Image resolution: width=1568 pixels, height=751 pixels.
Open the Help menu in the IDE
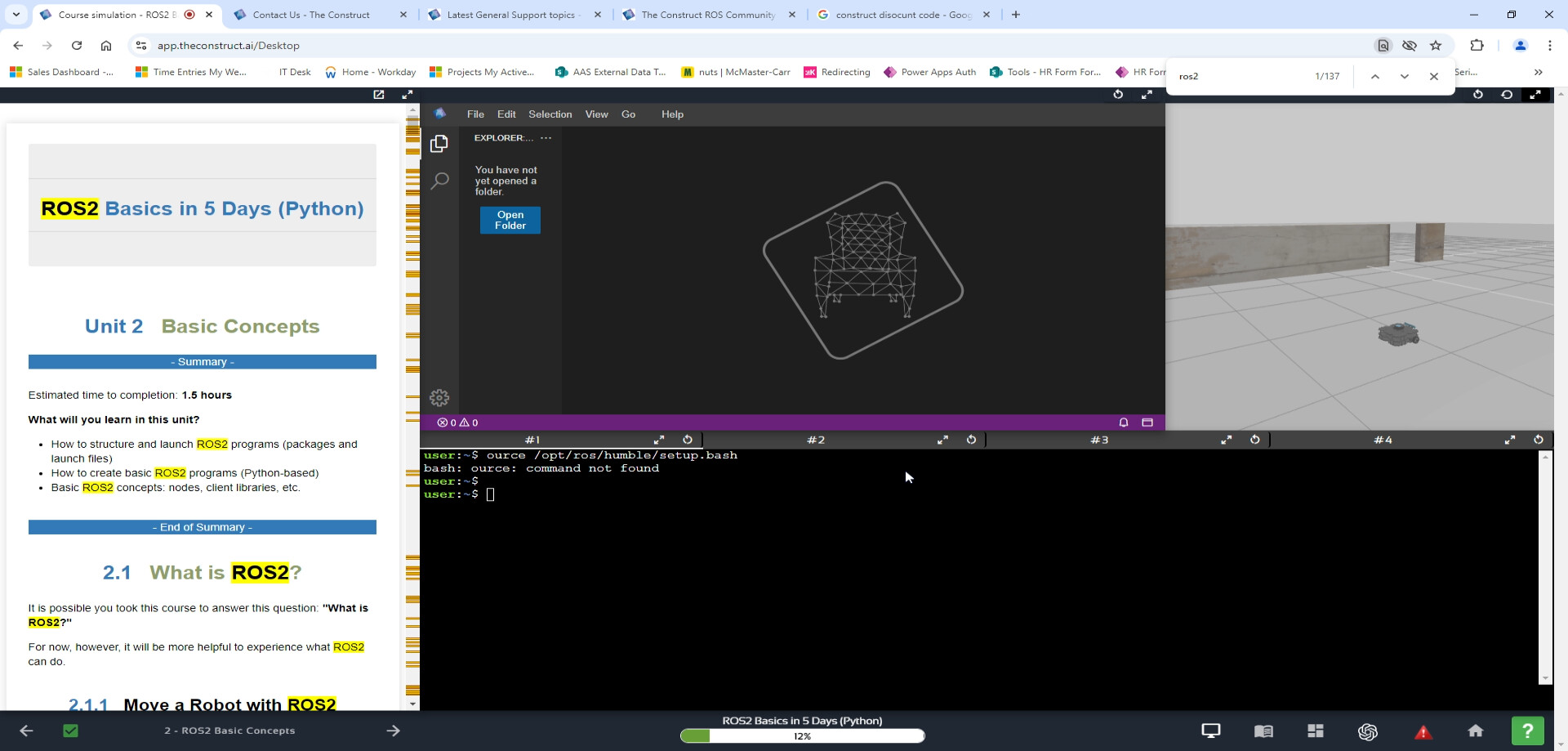pyautogui.click(x=672, y=114)
